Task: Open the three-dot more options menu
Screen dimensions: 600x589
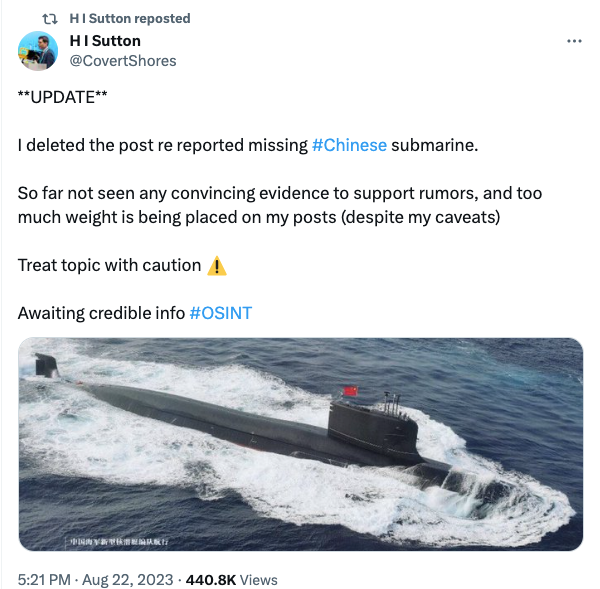Action: click(x=574, y=41)
